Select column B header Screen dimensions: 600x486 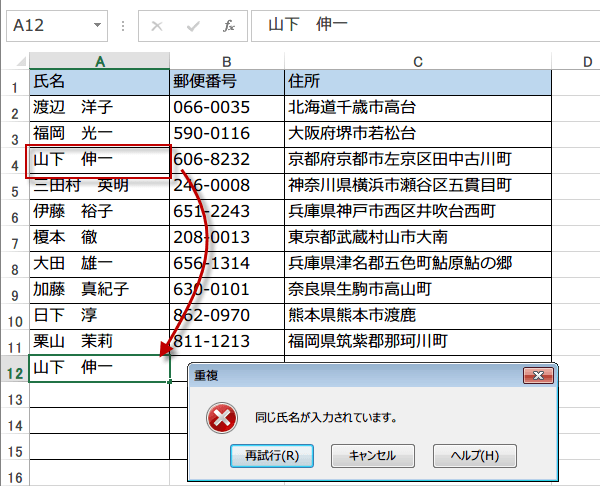pyautogui.click(x=227, y=61)
